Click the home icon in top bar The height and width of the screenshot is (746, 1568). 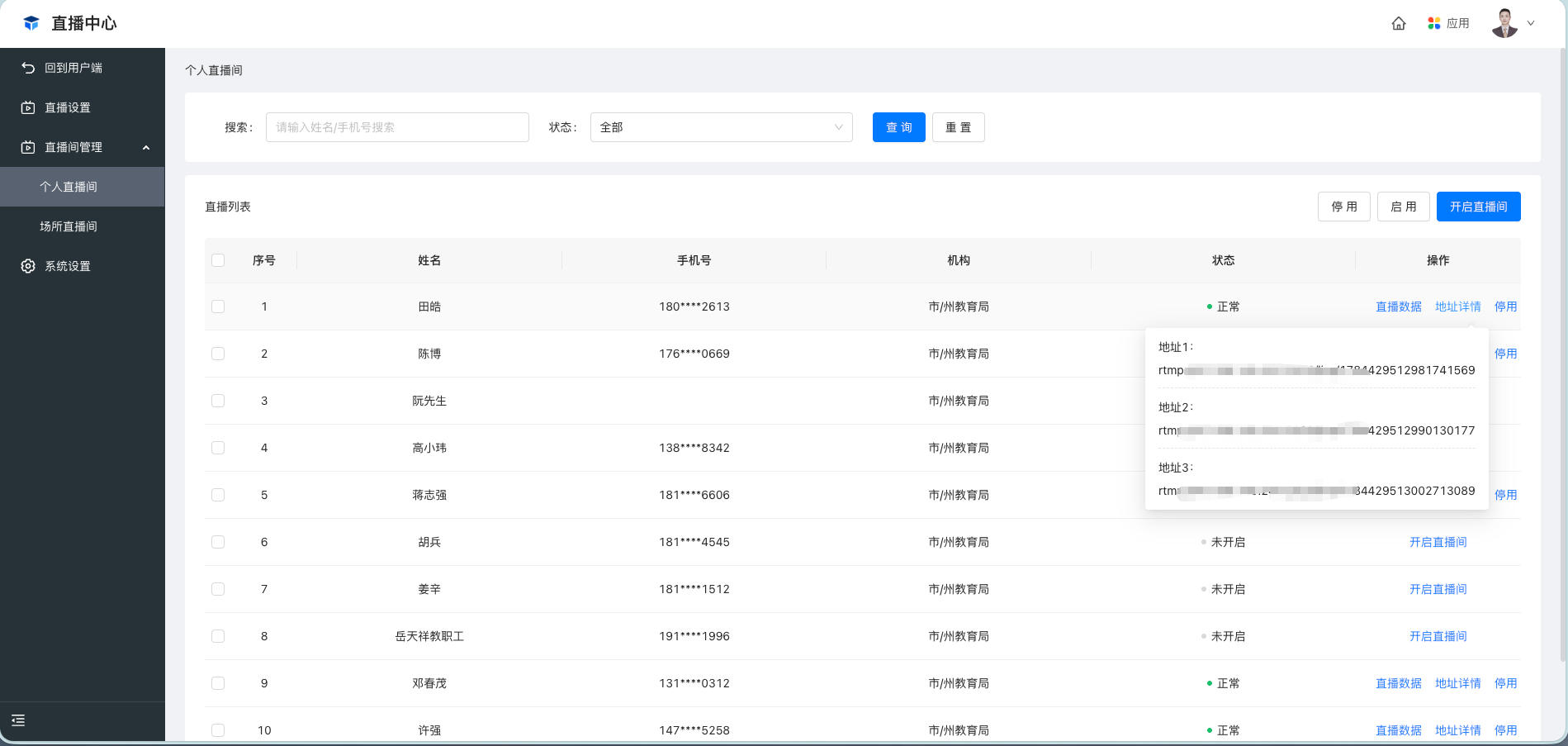point(1398,23)
